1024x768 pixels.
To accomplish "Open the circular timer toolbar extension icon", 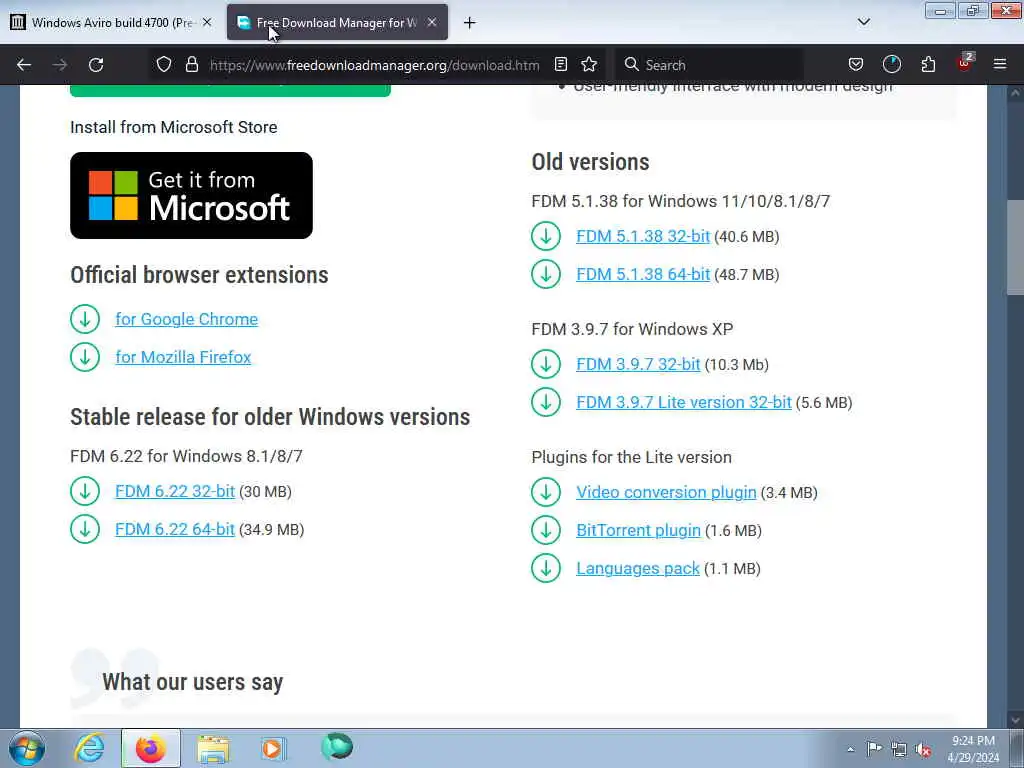I will click(x=891, y=65).
